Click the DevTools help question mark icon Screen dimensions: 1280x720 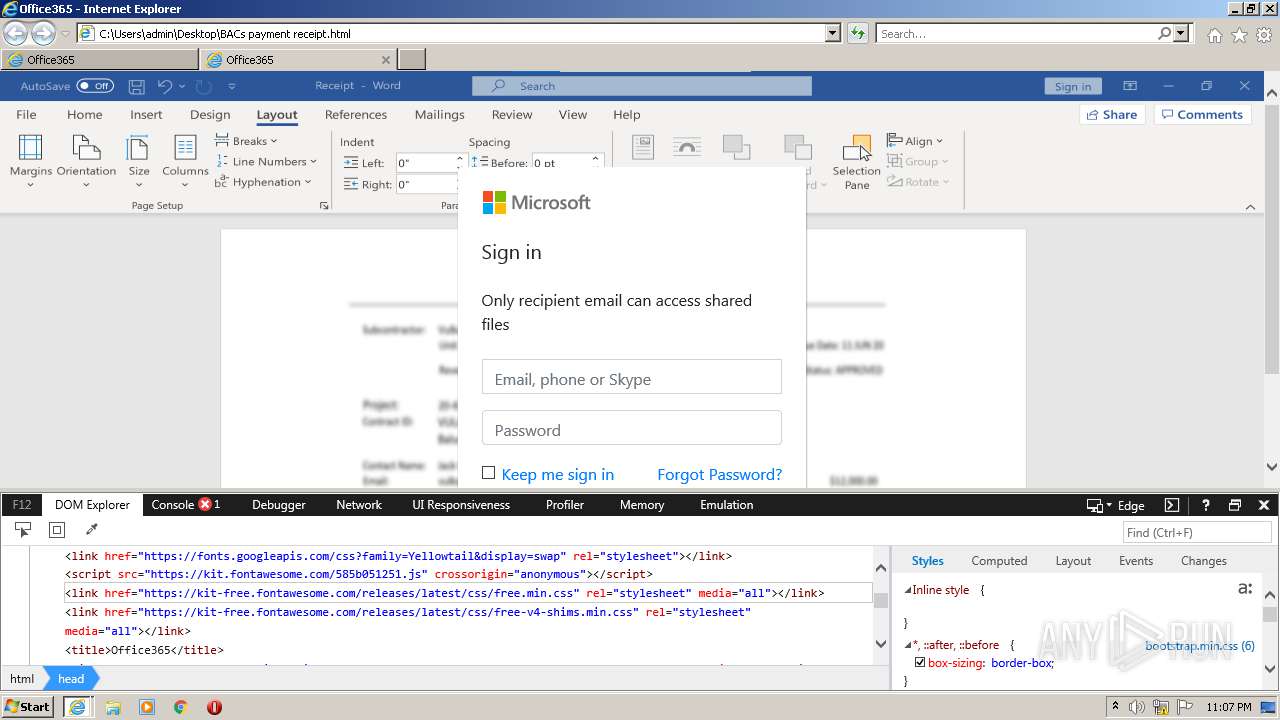click(1206, 505)
